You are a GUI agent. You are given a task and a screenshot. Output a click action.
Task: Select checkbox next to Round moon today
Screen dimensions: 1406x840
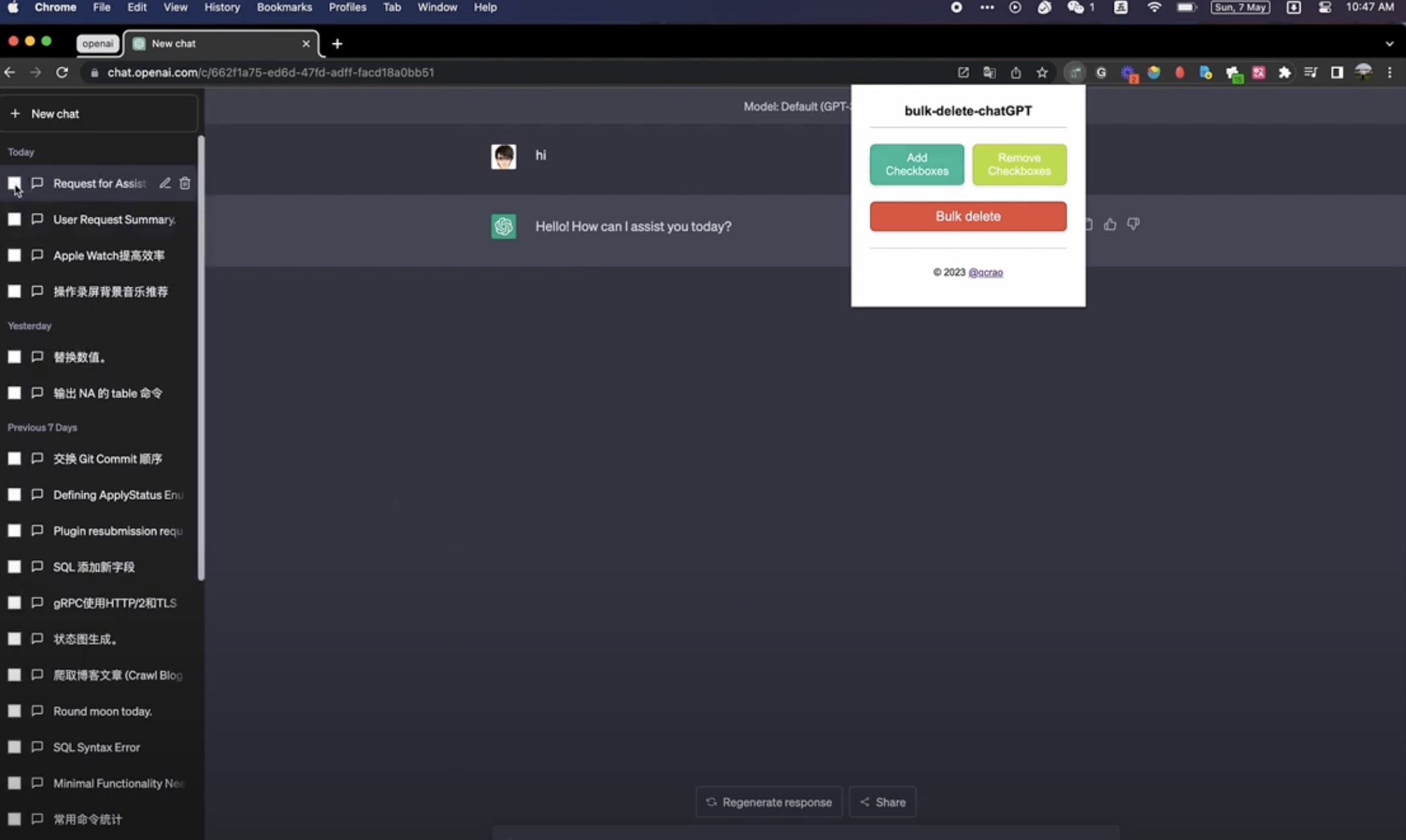pos(14,711)
